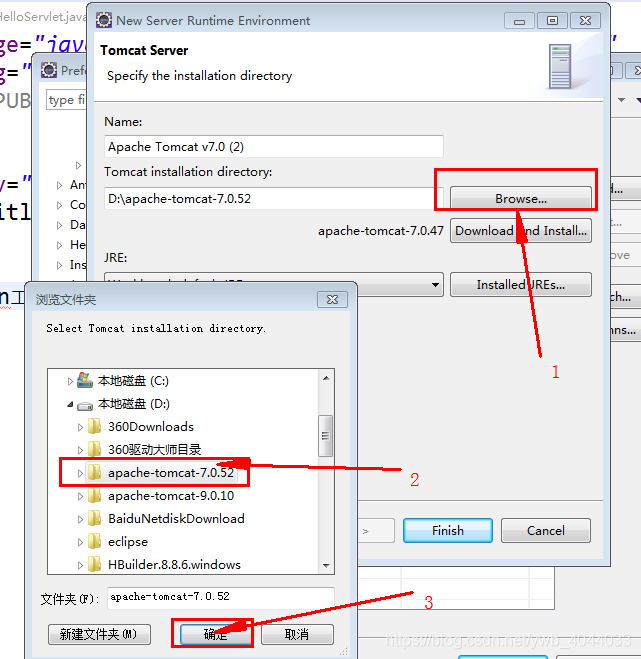Click filter text box in Preferences window
Viewport: 641px width, 659px height.
click(66, 100)
